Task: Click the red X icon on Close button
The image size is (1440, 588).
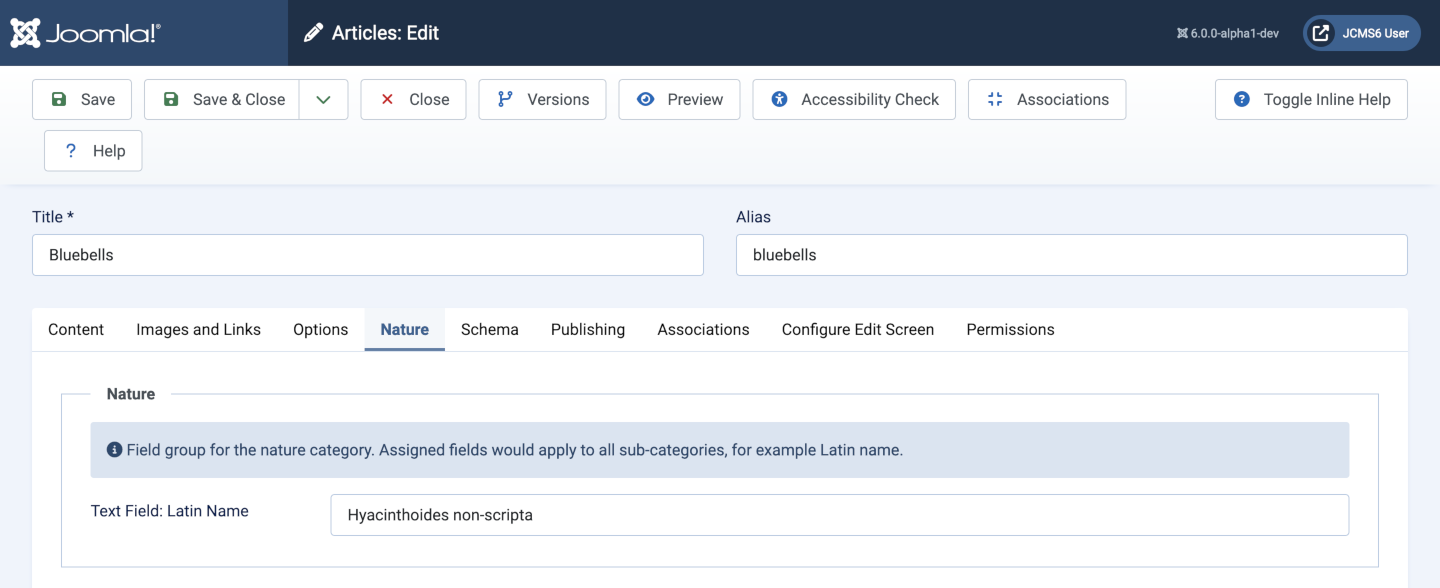Action: [x=388, y=99]
